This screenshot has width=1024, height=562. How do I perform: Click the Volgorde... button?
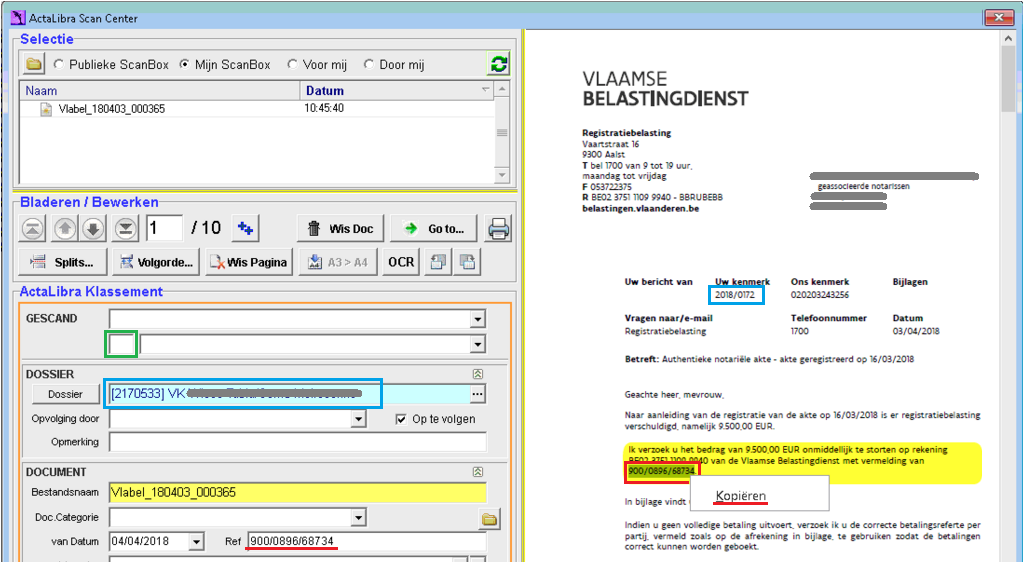pyautogui.click(x=156, y=262)
